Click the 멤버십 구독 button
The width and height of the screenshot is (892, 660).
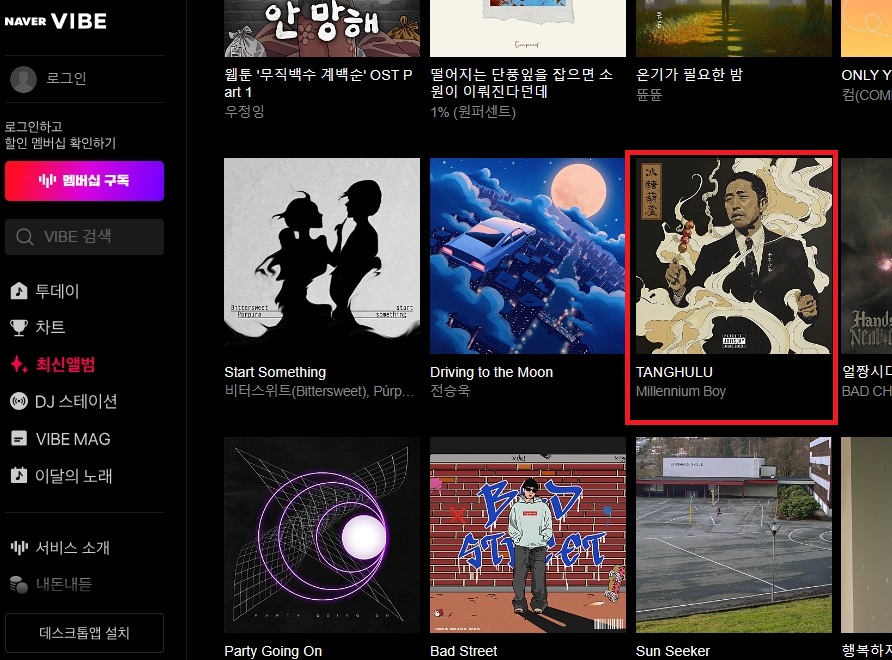pos(84,181)
